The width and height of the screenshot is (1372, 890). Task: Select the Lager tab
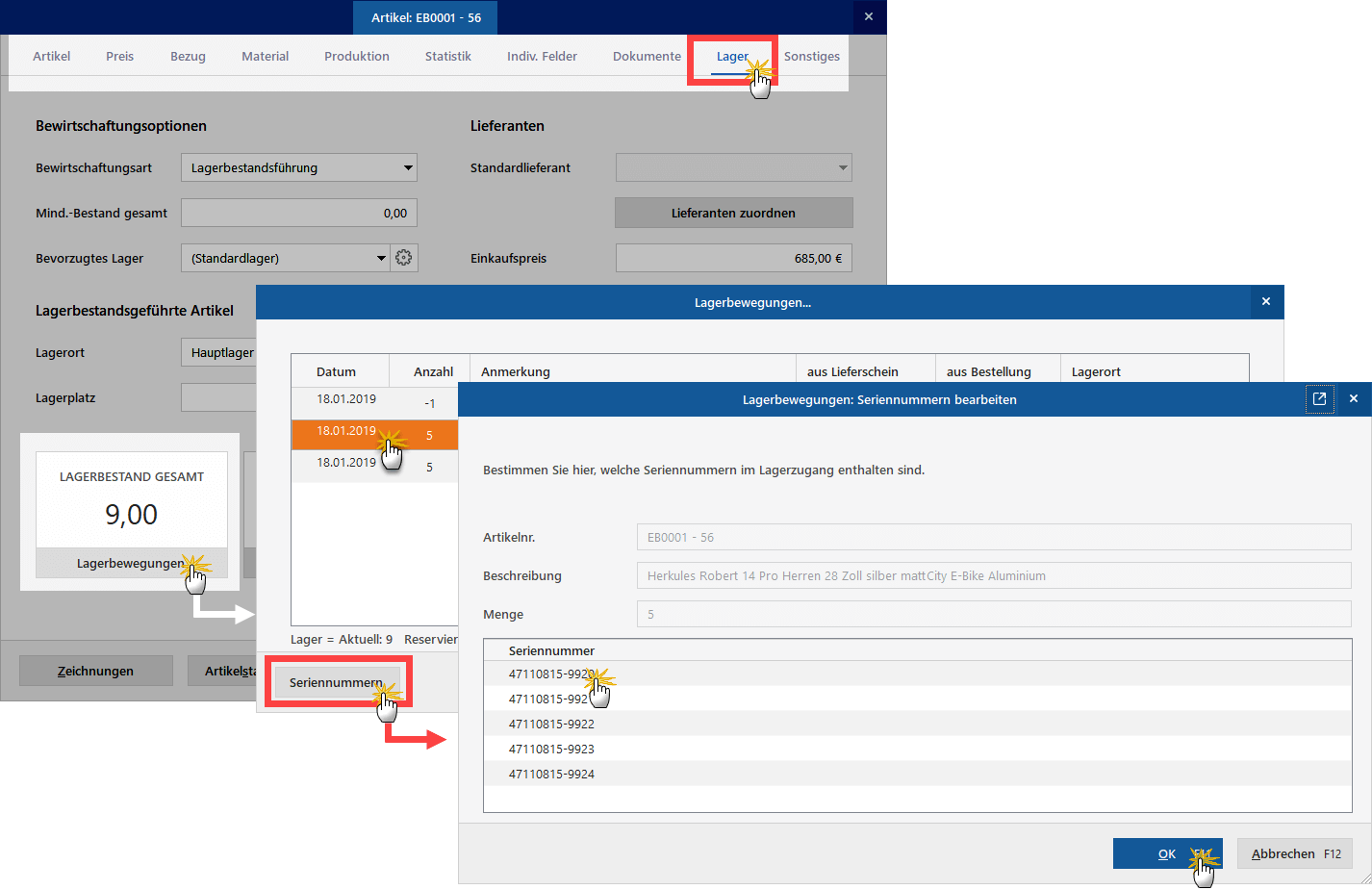(x=732, y=56)
